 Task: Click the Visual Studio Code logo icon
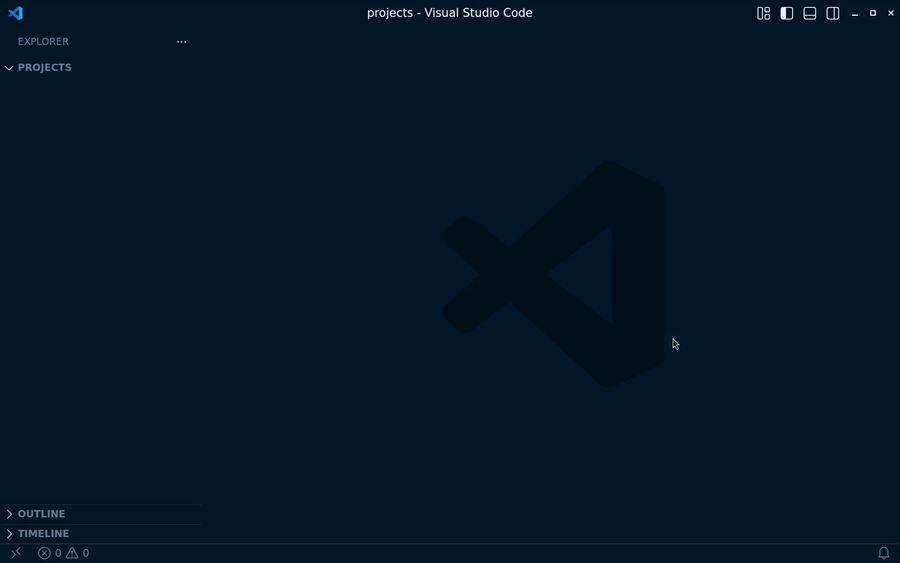tap(15, 13)
